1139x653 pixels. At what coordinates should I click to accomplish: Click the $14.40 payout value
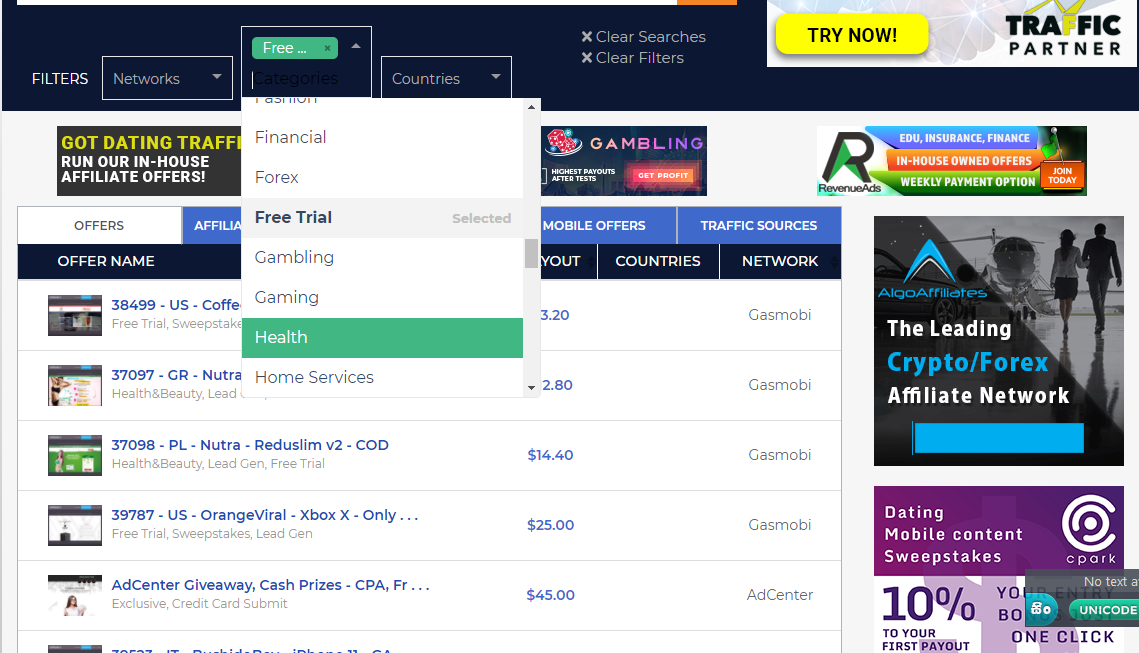[x=550, y=455]
